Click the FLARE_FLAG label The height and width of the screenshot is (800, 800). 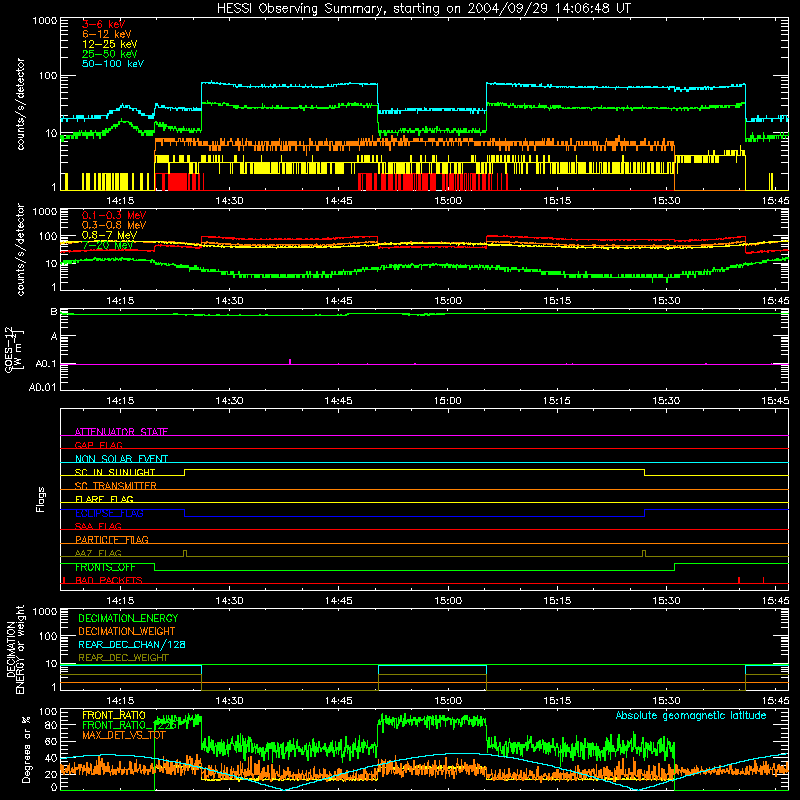pyautogui.click(x=104, y=499)
